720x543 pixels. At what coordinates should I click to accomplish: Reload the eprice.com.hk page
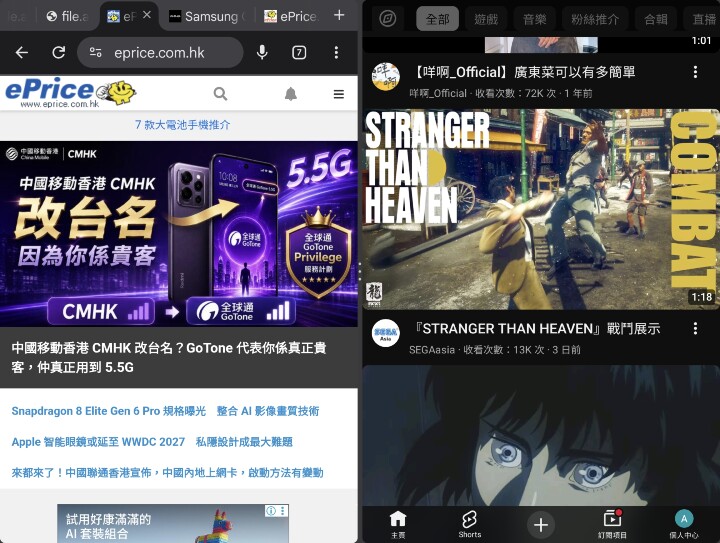58,52
